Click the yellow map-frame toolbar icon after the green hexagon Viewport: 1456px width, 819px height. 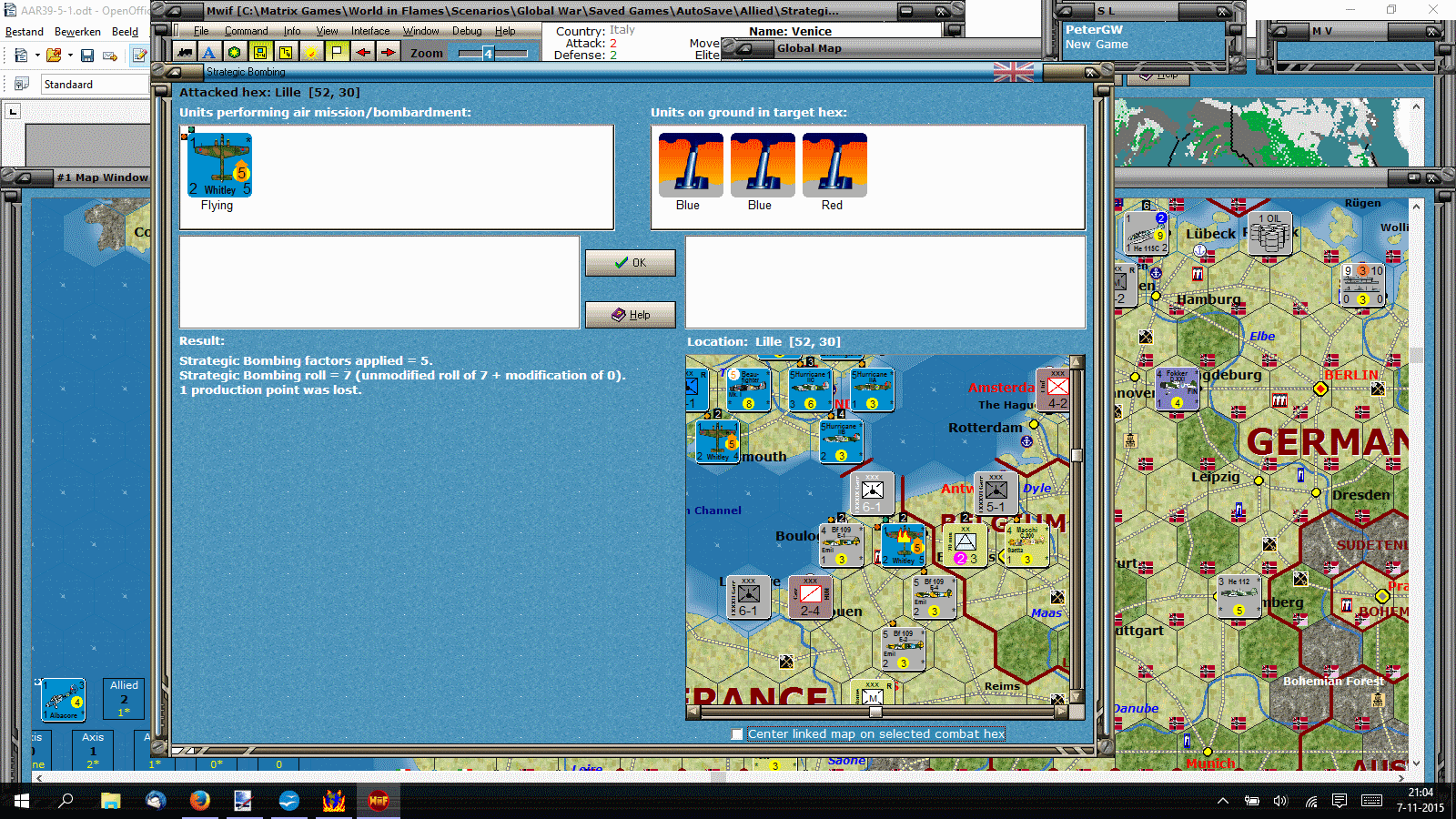[x=260, y=53]
